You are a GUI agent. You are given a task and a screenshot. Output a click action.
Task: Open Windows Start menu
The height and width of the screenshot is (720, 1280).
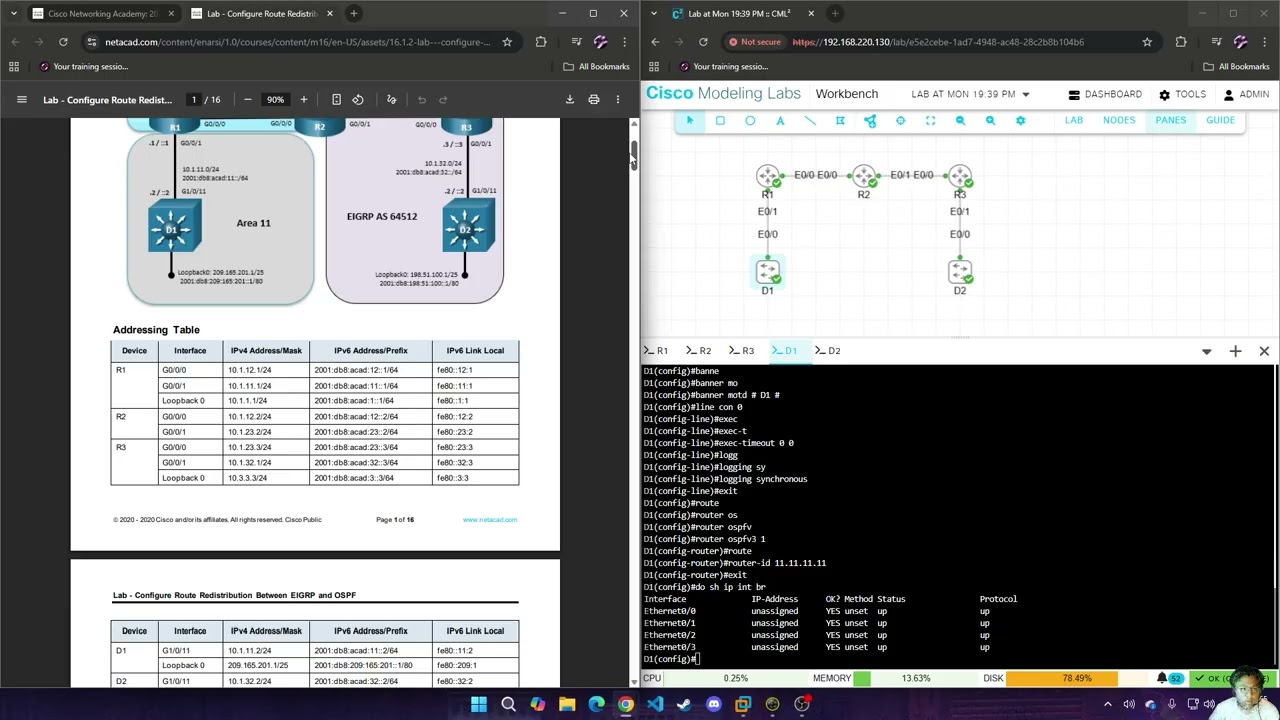click(x=479, y=704)
